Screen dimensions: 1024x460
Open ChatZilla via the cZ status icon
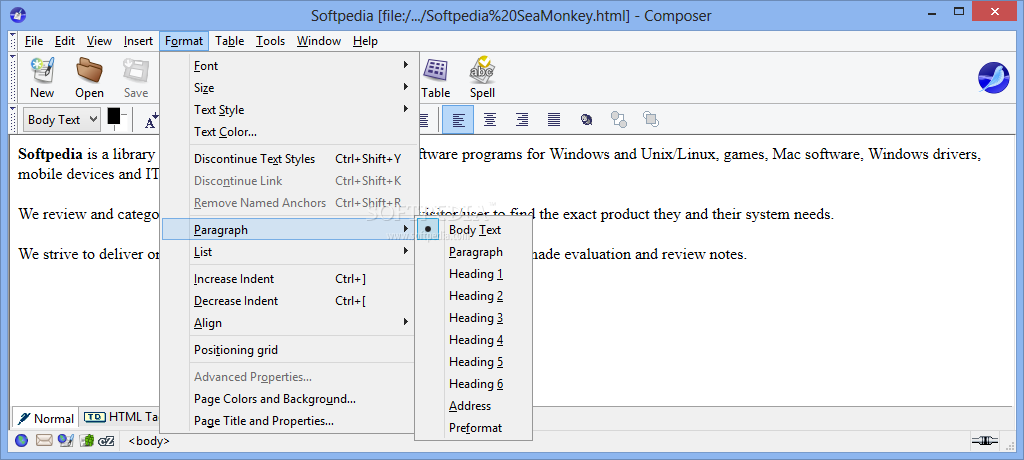[x=106, y=441]
